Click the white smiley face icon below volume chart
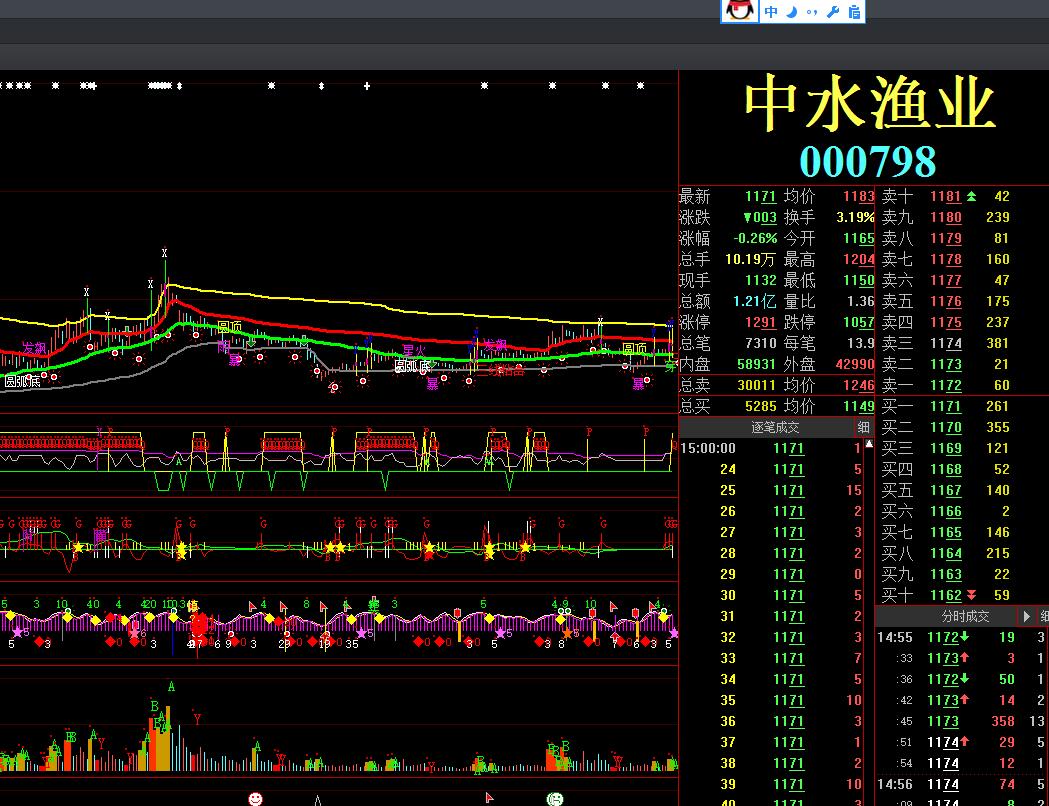The width and height of the screenshot is (1049, 806). click(256, 799)
